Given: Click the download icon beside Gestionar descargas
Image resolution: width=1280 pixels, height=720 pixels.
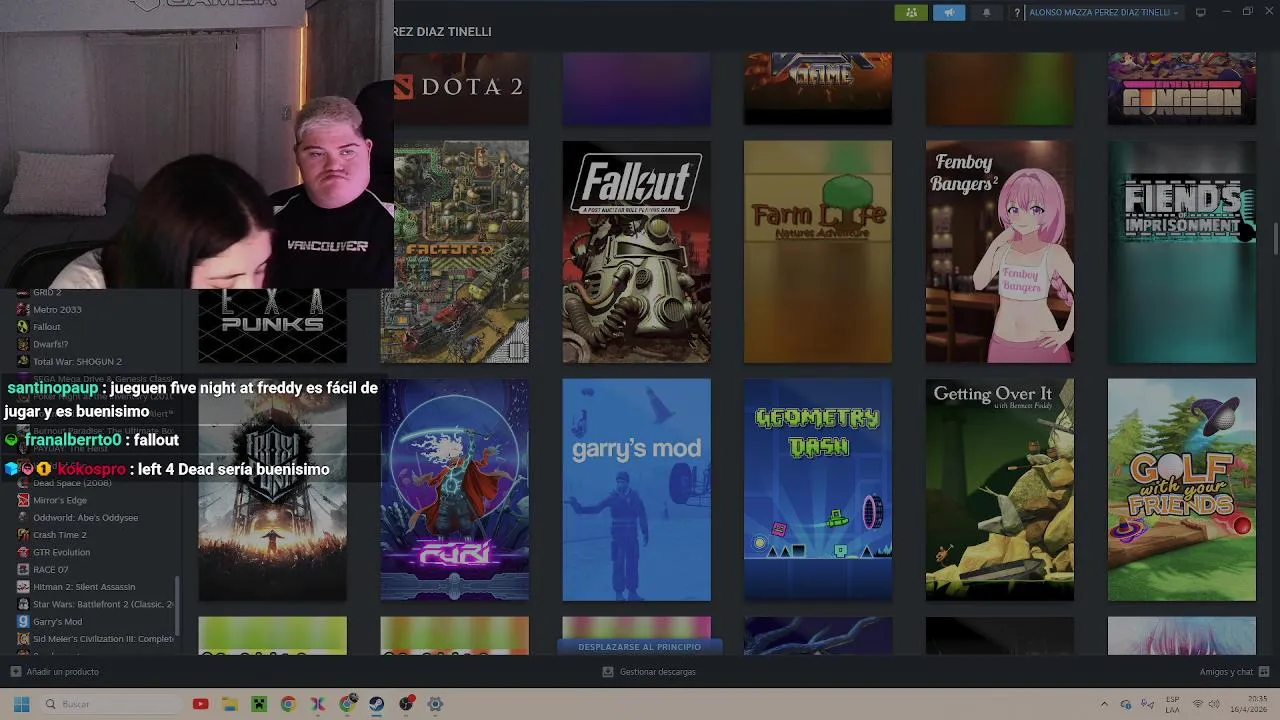Looking at the screenshot, I should click(607, 672).
